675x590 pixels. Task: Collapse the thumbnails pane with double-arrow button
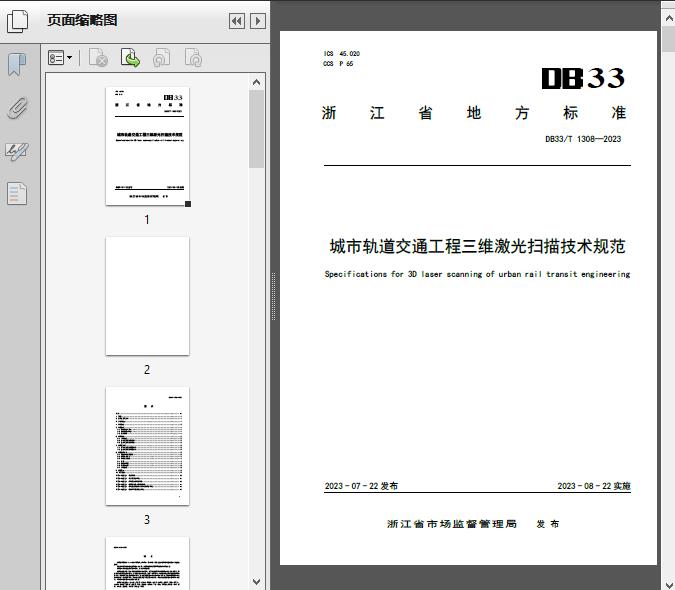point(237,21)
